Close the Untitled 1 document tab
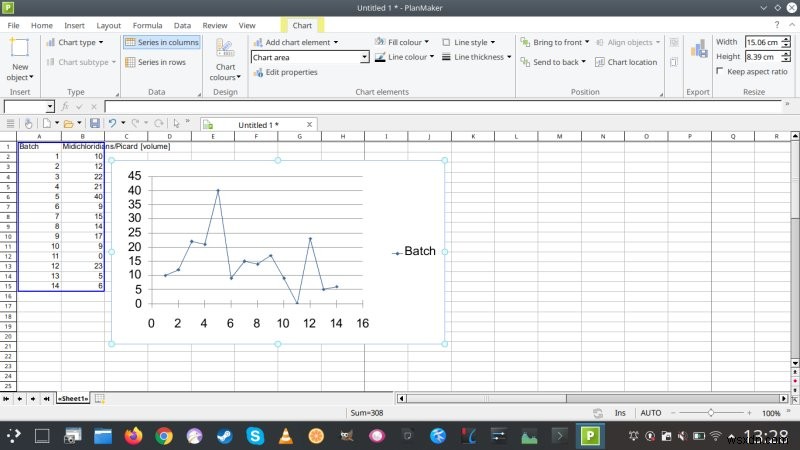 point(309,125)
